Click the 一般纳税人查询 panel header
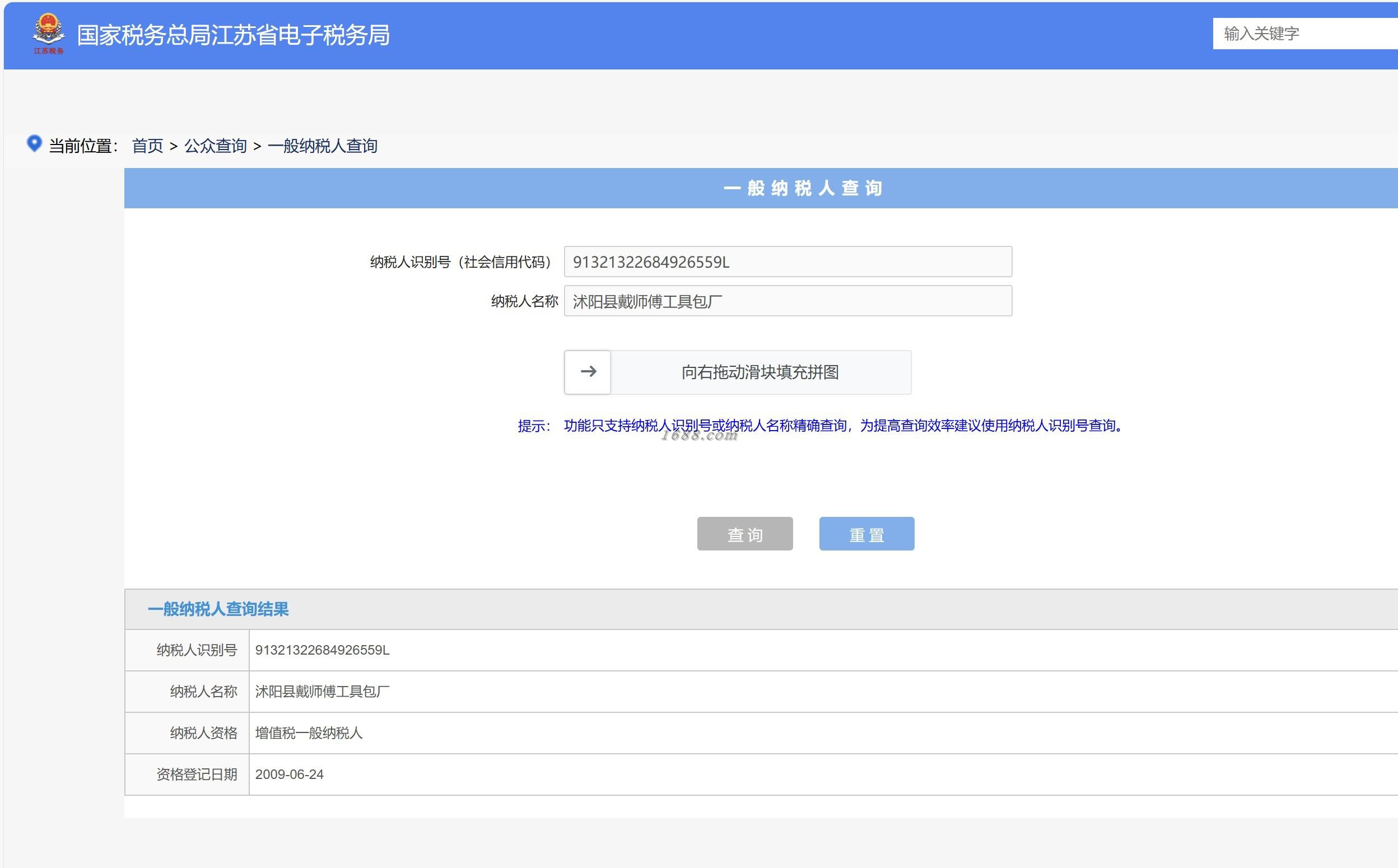1398x868 pixels. (x=761, y=188)
